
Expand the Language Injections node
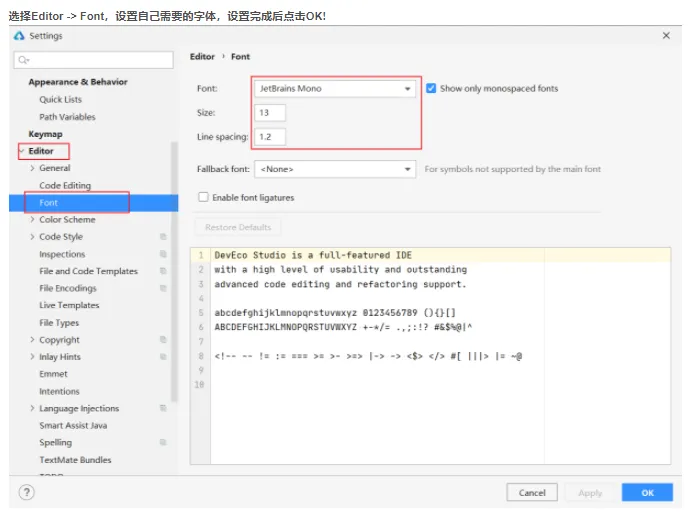tap(32, 408)
